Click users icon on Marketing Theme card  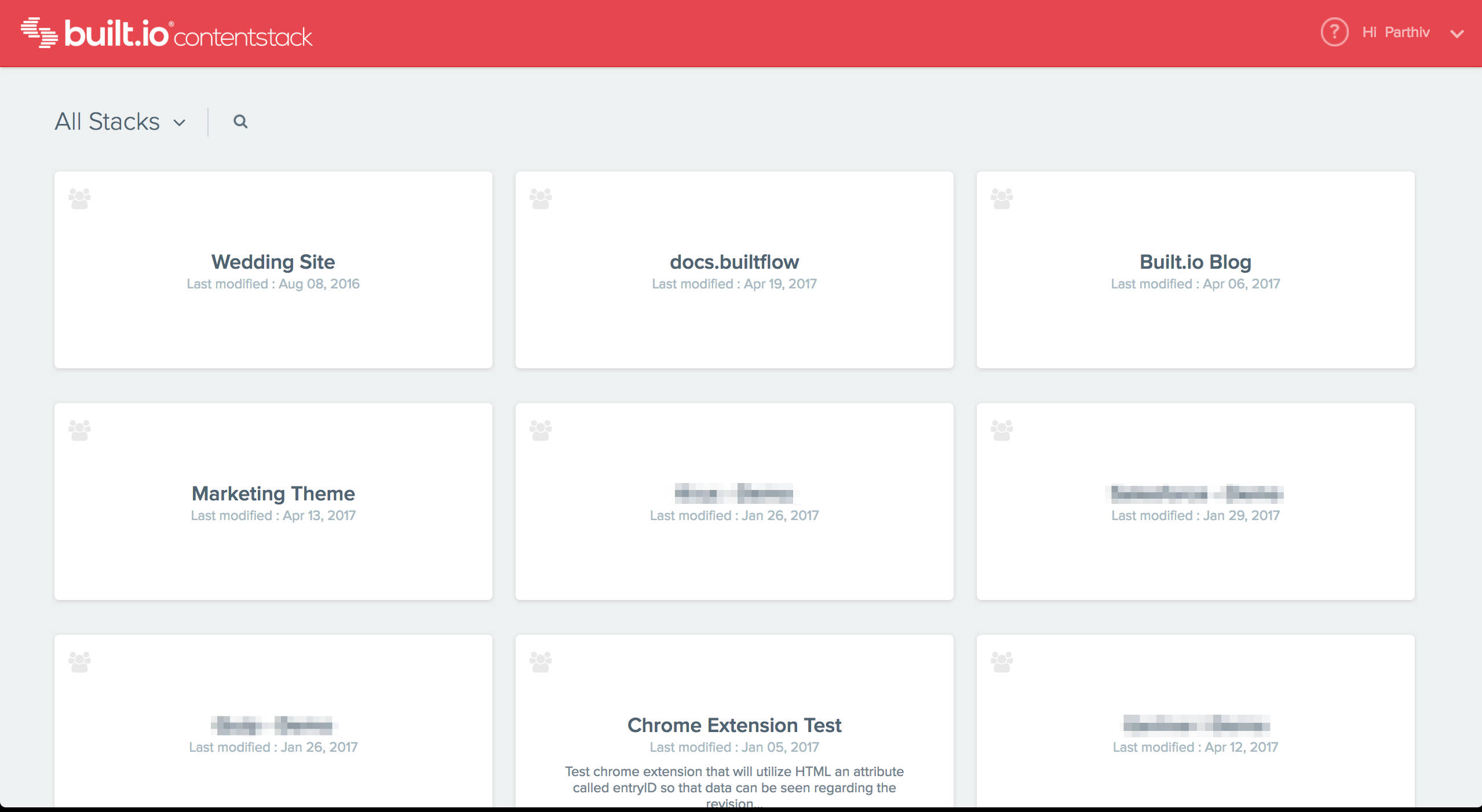tap(80, 430)
